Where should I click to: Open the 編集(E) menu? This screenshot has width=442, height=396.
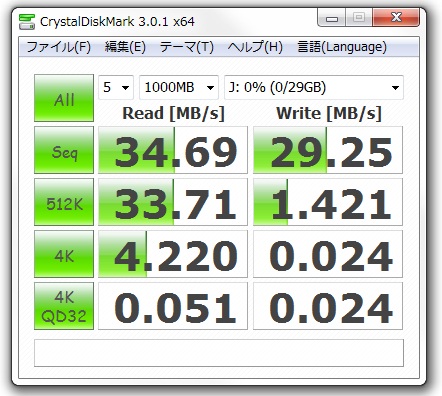(x=125, y=47)
